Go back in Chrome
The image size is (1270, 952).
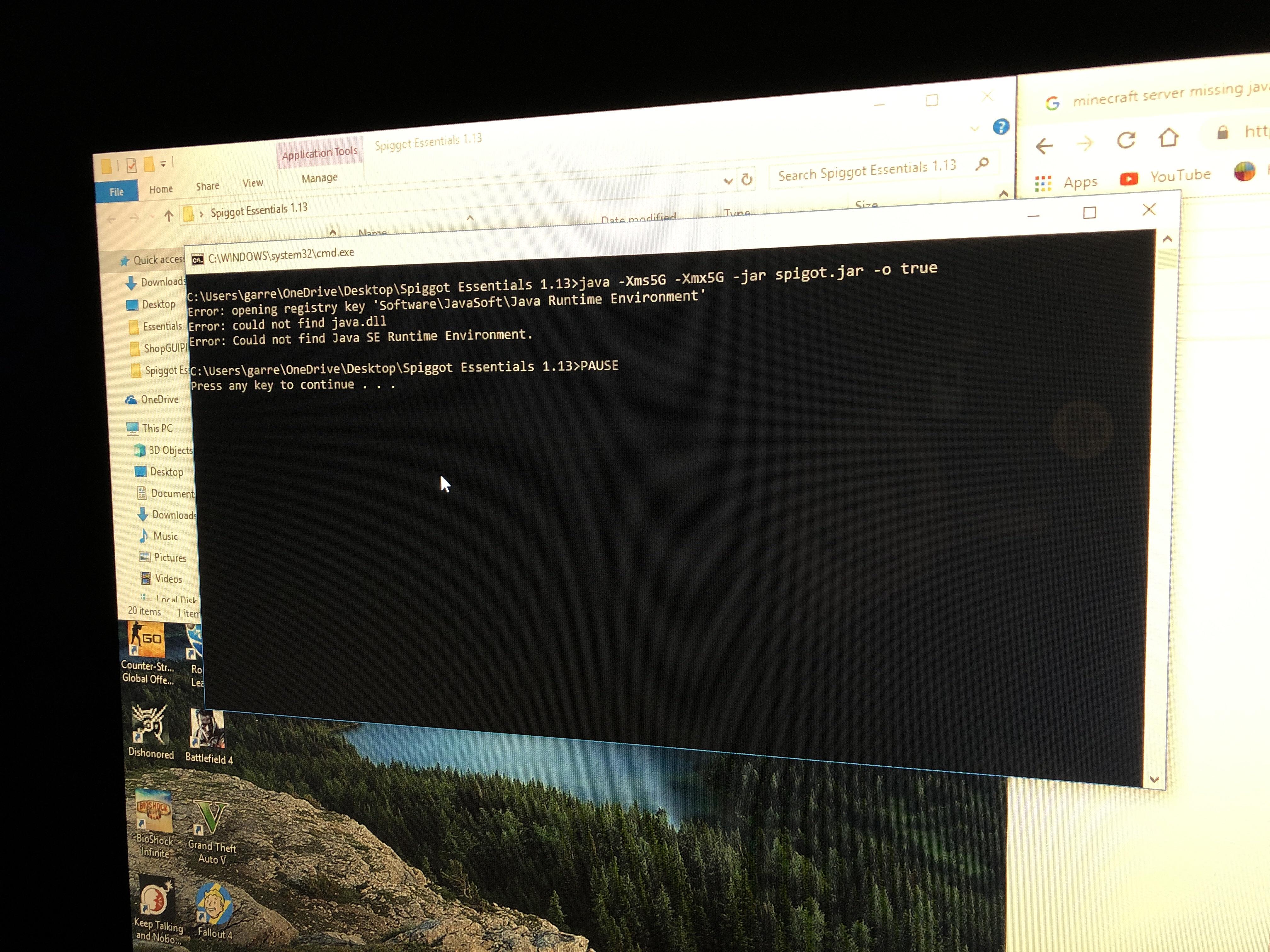1044,146
